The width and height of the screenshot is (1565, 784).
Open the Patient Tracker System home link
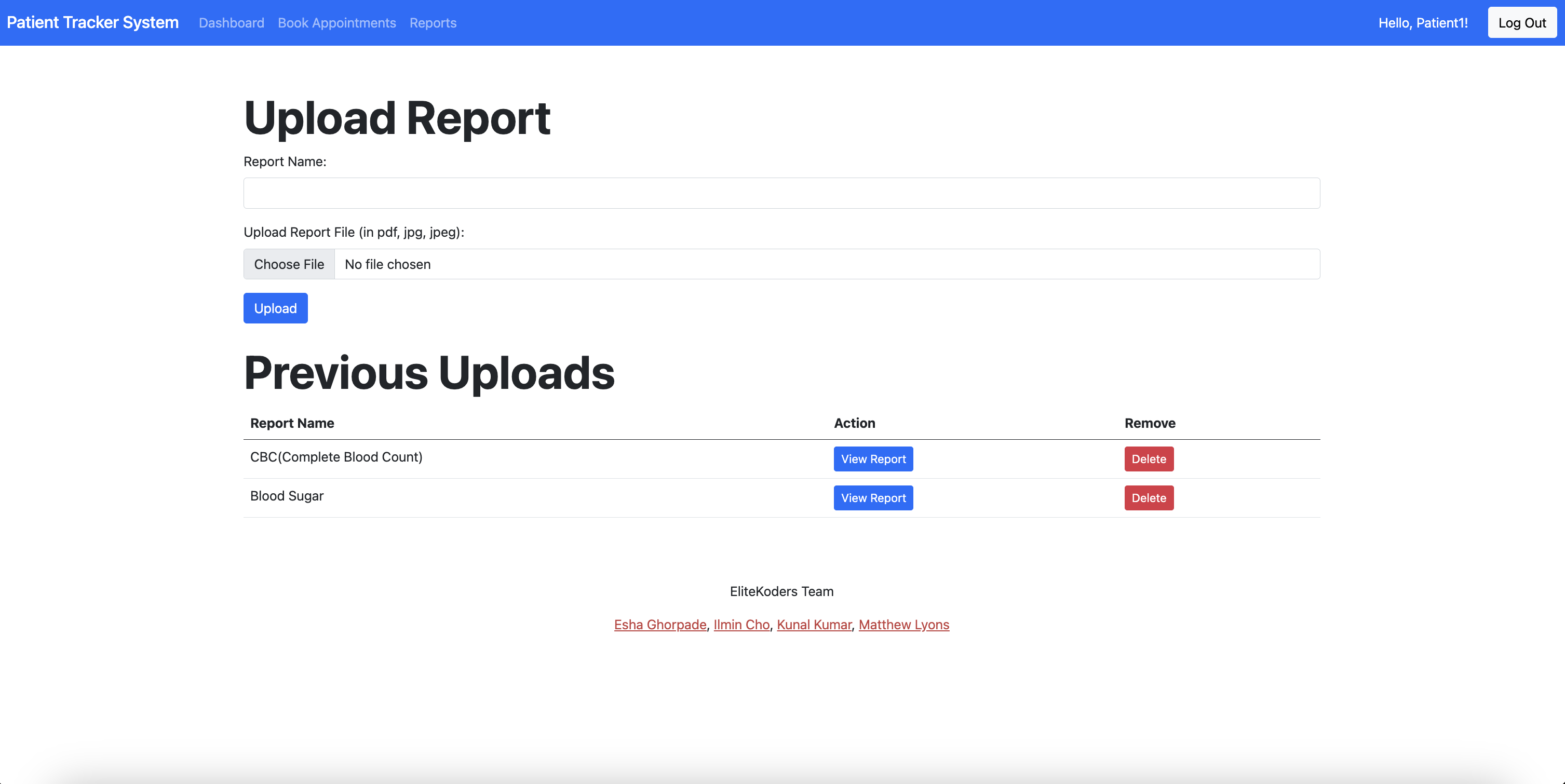(92, 22)
